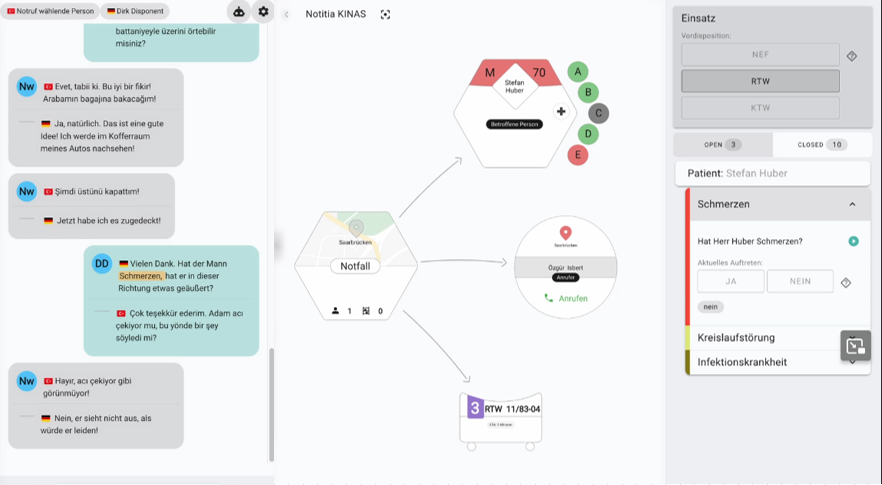This screenshot has width=882, height=485.
Task: Click the Notitia KINAS title
Action: click(336, 14)
